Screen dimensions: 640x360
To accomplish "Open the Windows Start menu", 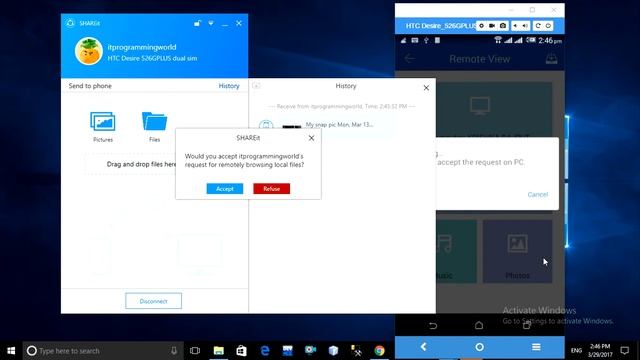I will pos(11,351).
